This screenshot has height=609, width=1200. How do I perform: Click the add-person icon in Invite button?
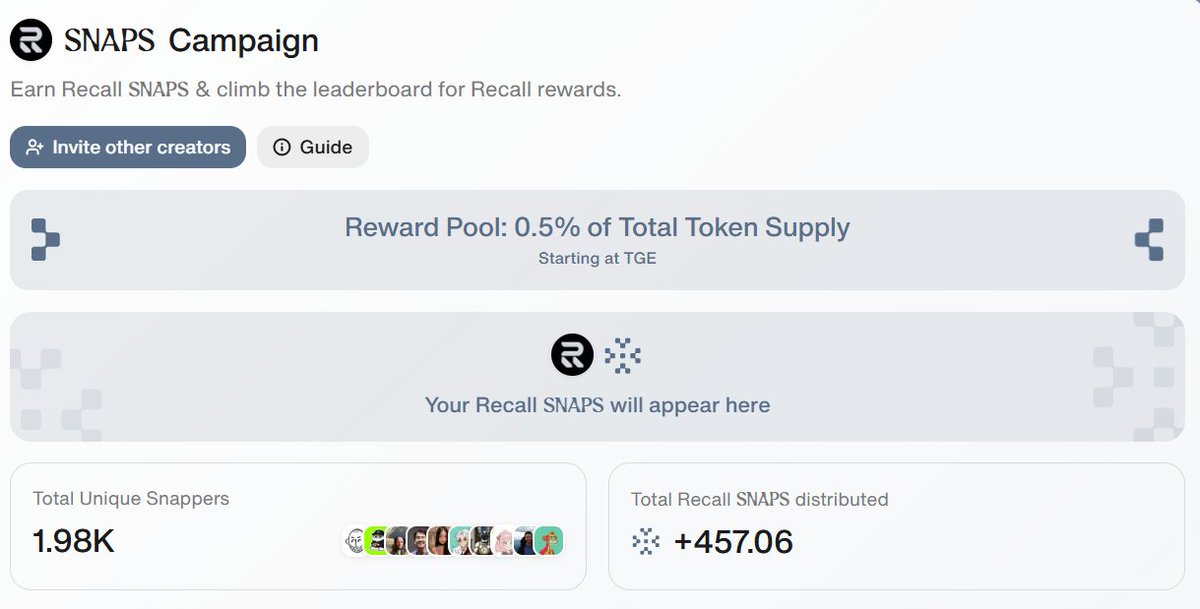pos(35,147)
